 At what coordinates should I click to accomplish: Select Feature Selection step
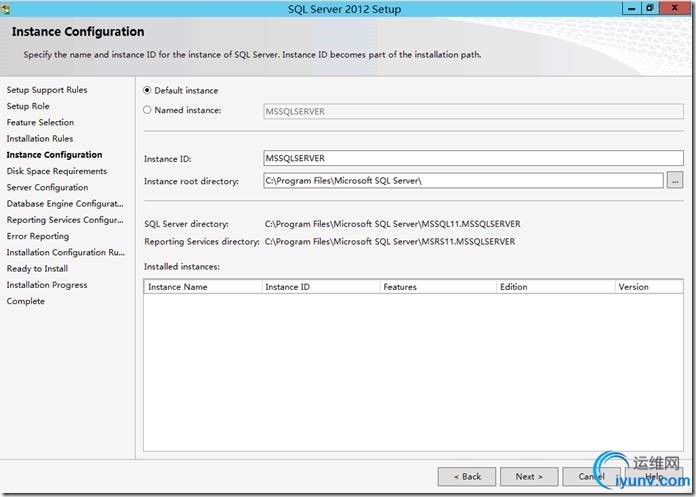click(x=40, y=122)
